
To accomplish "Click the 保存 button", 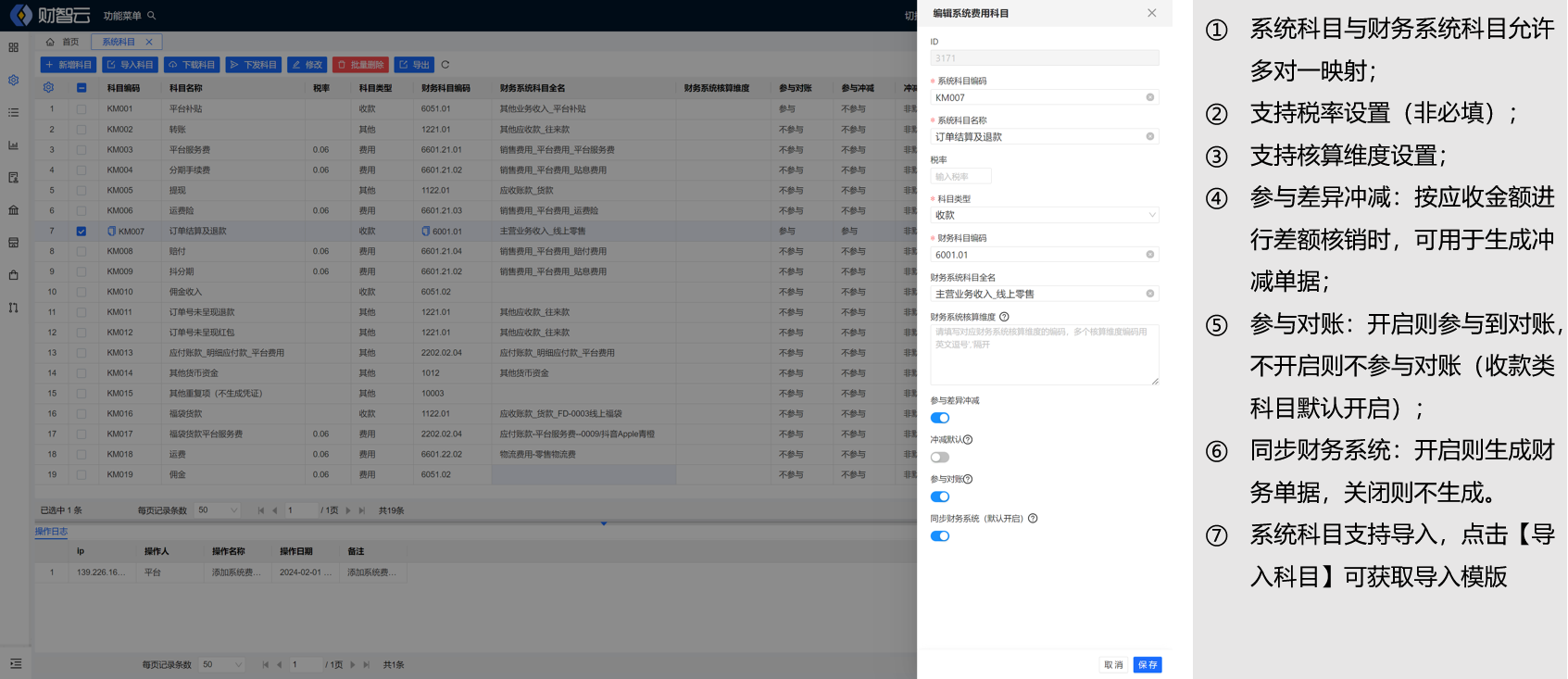I will click(x=1148, y=665).
